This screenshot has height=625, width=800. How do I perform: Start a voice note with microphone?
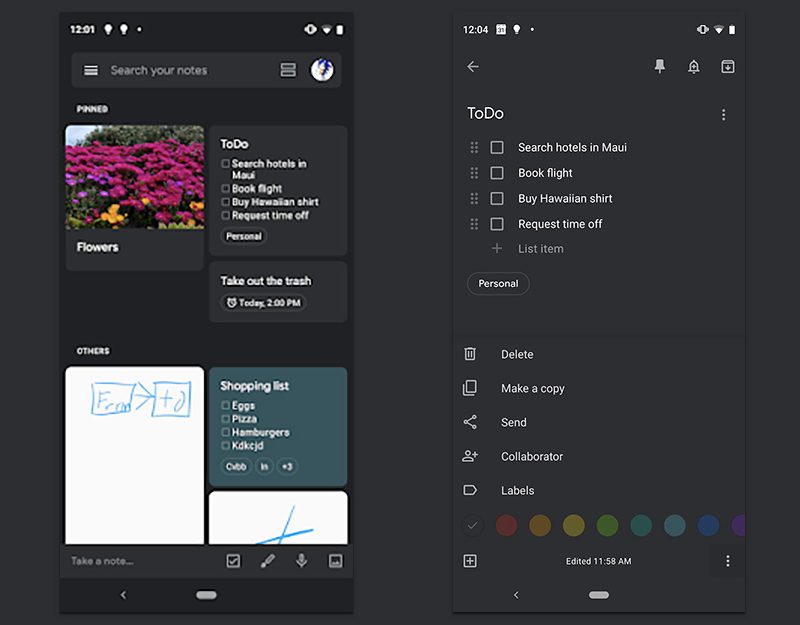[x=301, y=561]
